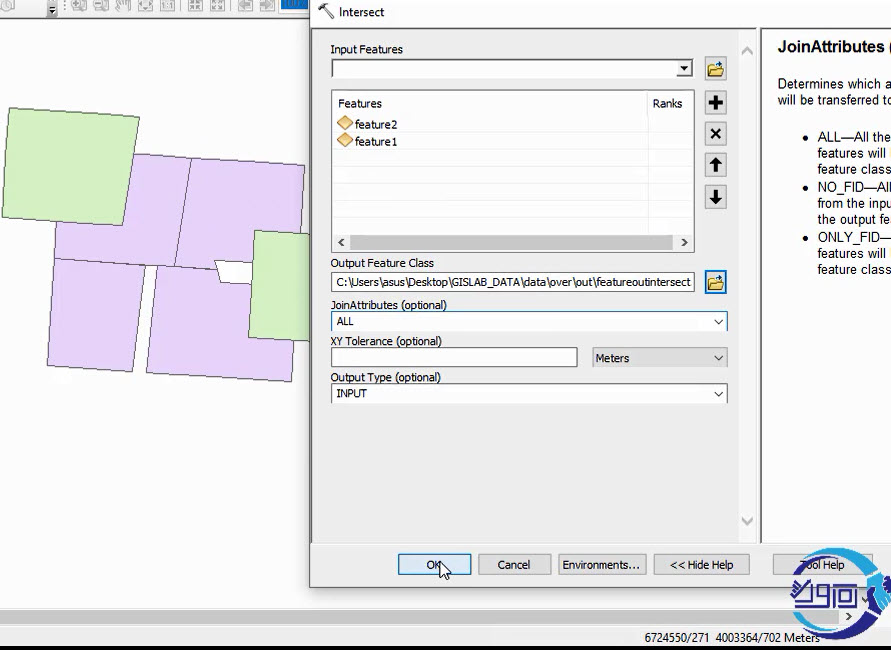
Task: Select the Pan hand tool in the toolbar
Action: [x=123, y=6]
